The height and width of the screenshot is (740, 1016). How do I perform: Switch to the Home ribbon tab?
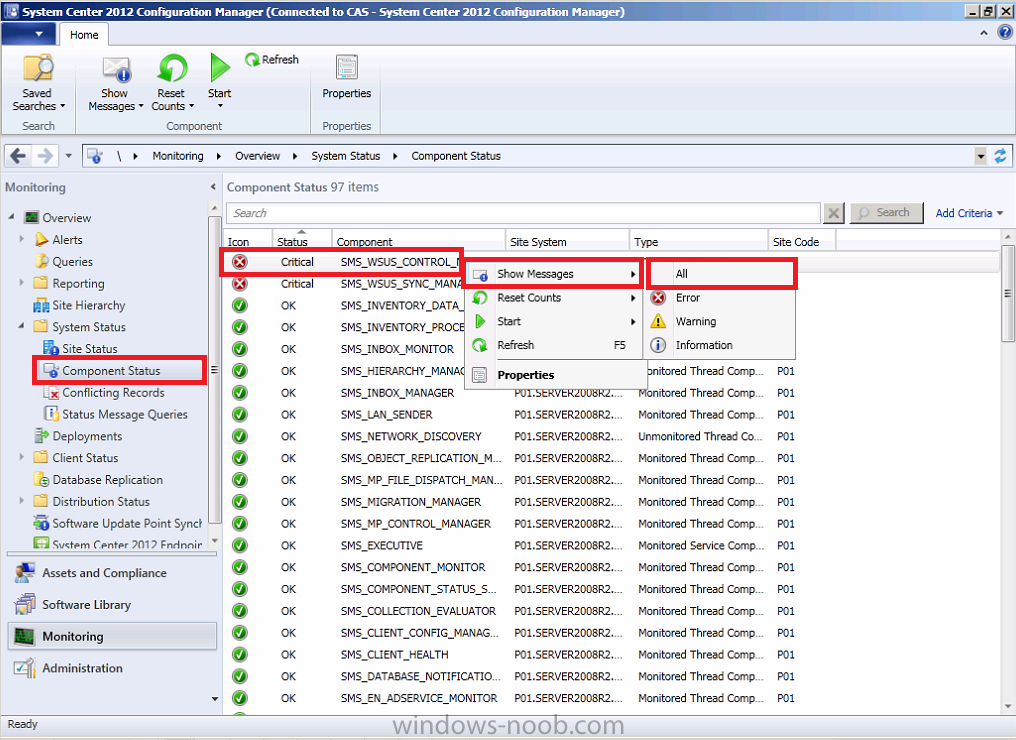84,35
